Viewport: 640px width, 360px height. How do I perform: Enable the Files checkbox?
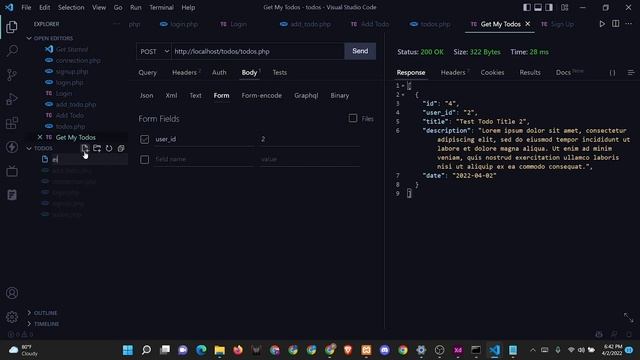353,118
